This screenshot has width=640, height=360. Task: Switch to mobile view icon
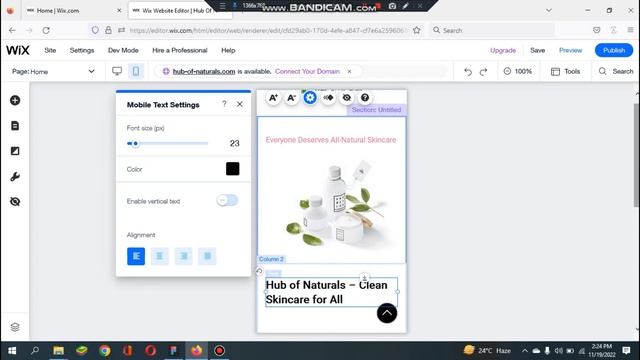(136, 71)
